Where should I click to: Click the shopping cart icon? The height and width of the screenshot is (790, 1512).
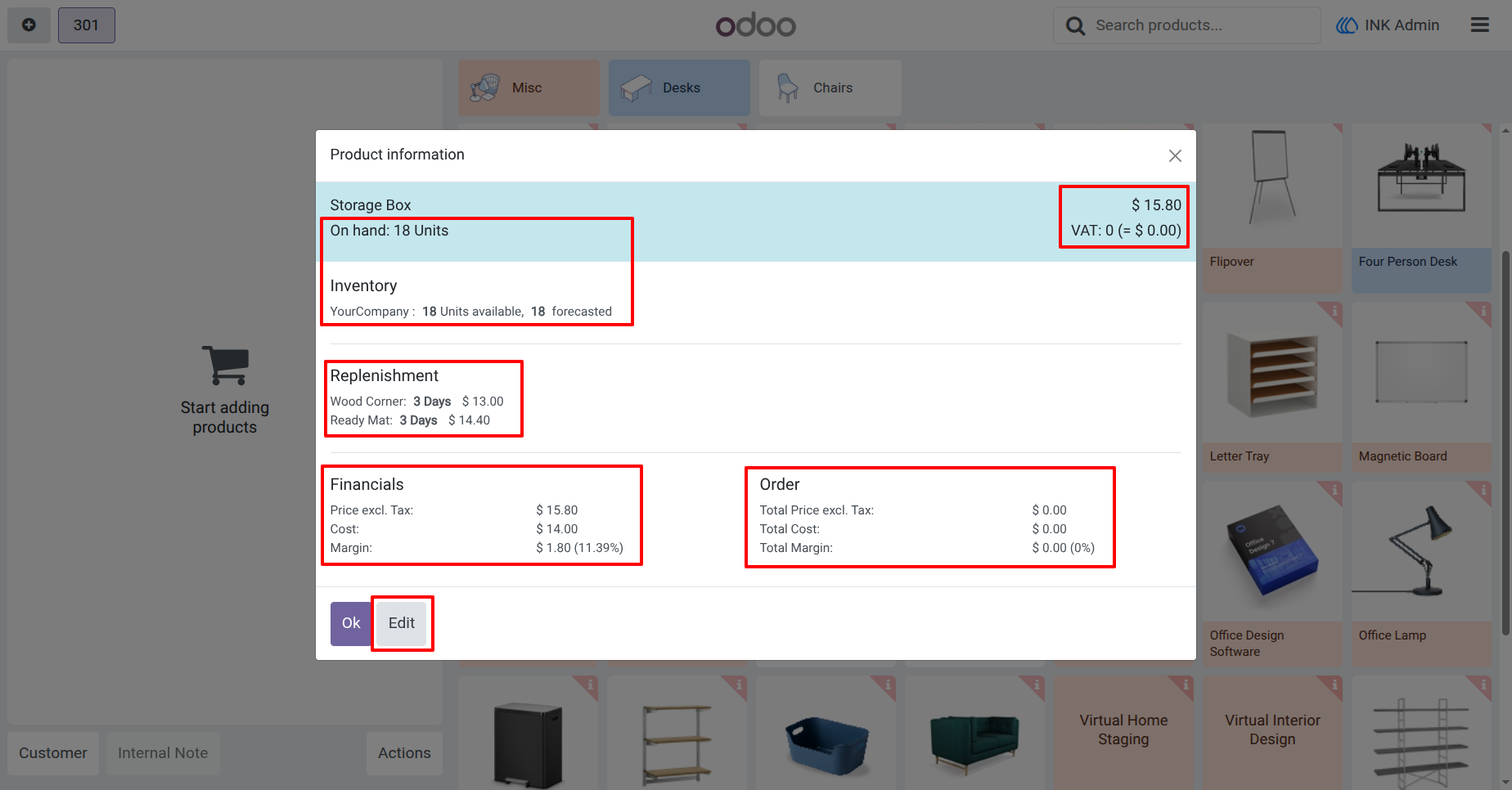tap(225, 365)
